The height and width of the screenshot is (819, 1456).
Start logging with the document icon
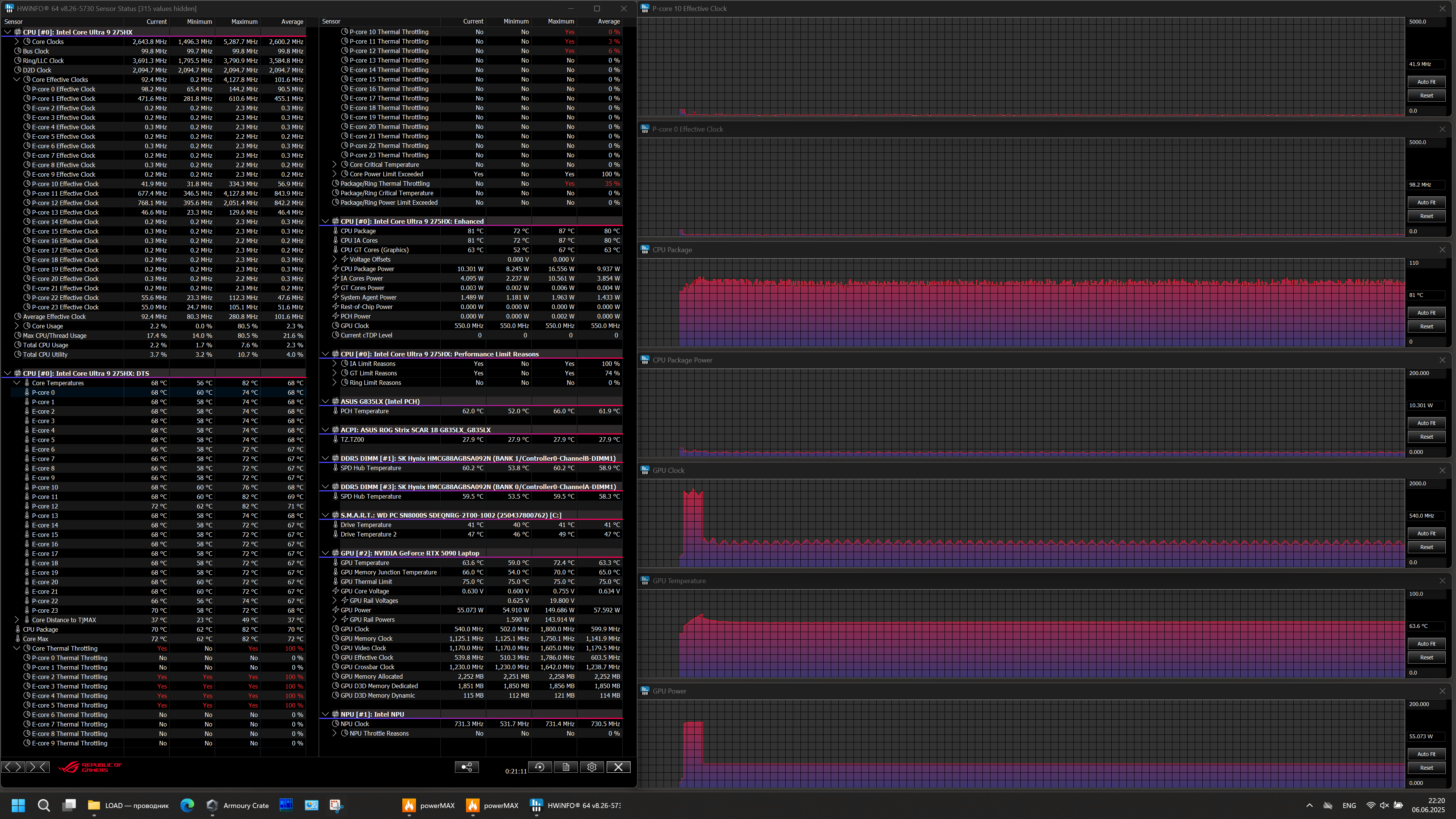[566, 767]
